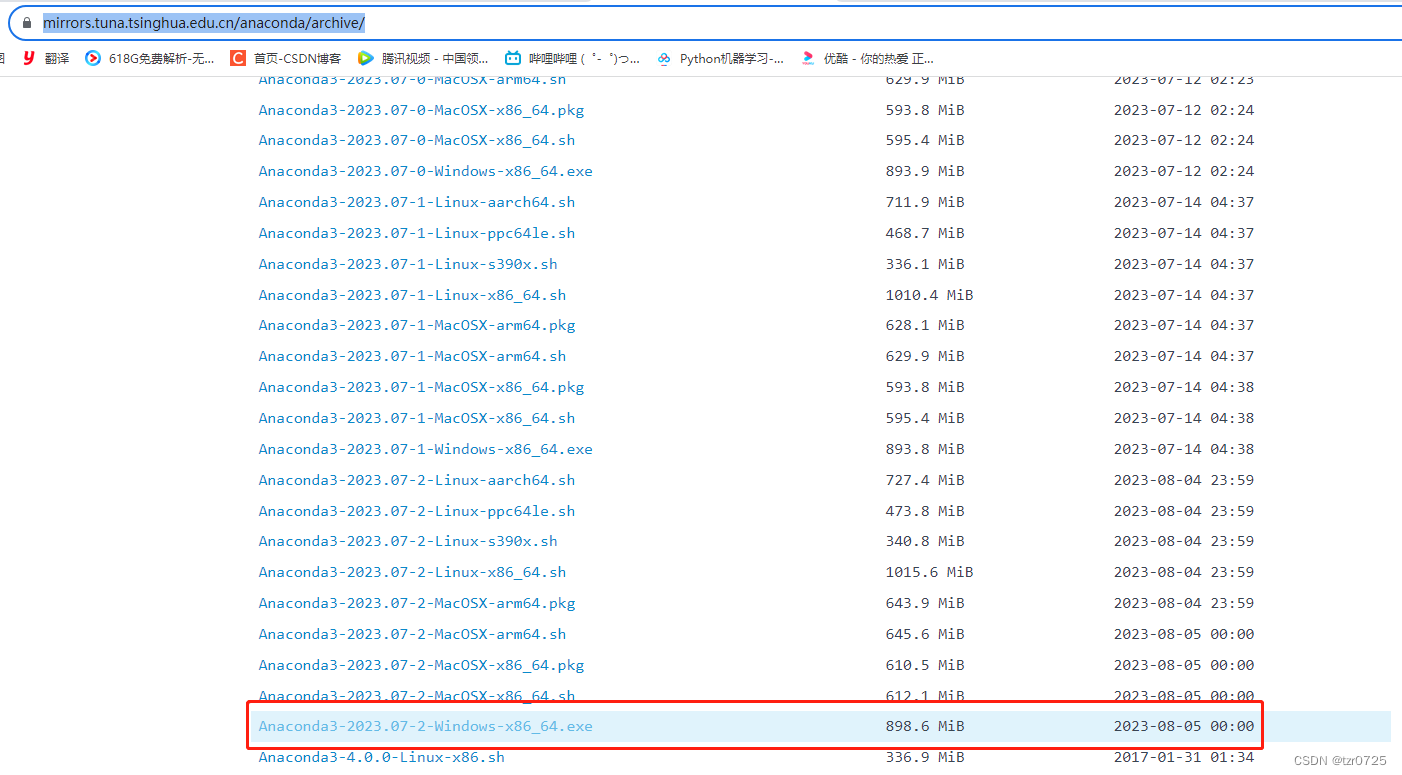Click the 893.9 MiB size value
Screen dimensions: 1402x775
(x=925, y=171)
